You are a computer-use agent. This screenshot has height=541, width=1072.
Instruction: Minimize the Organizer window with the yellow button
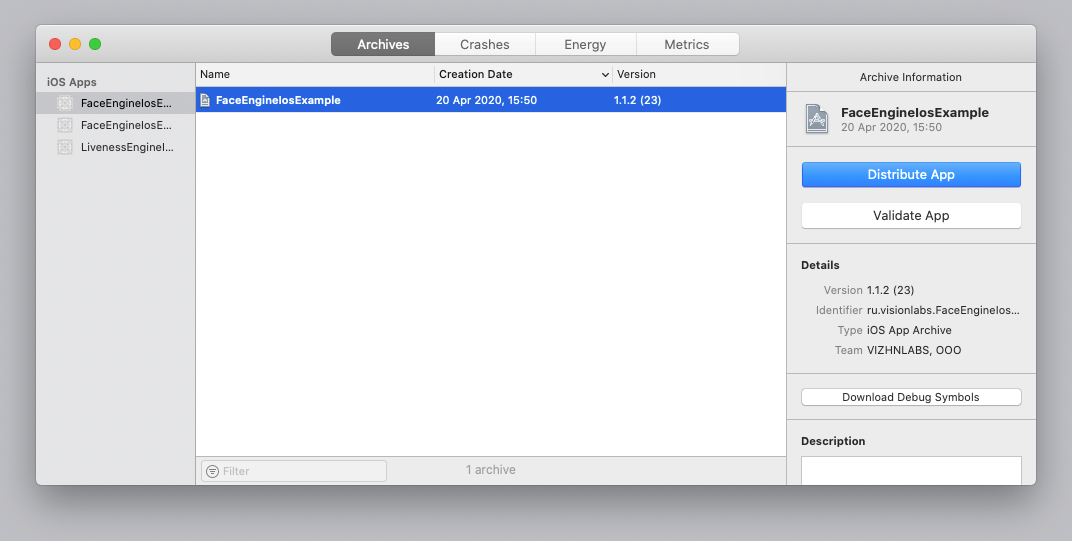[x=75, y=44]
